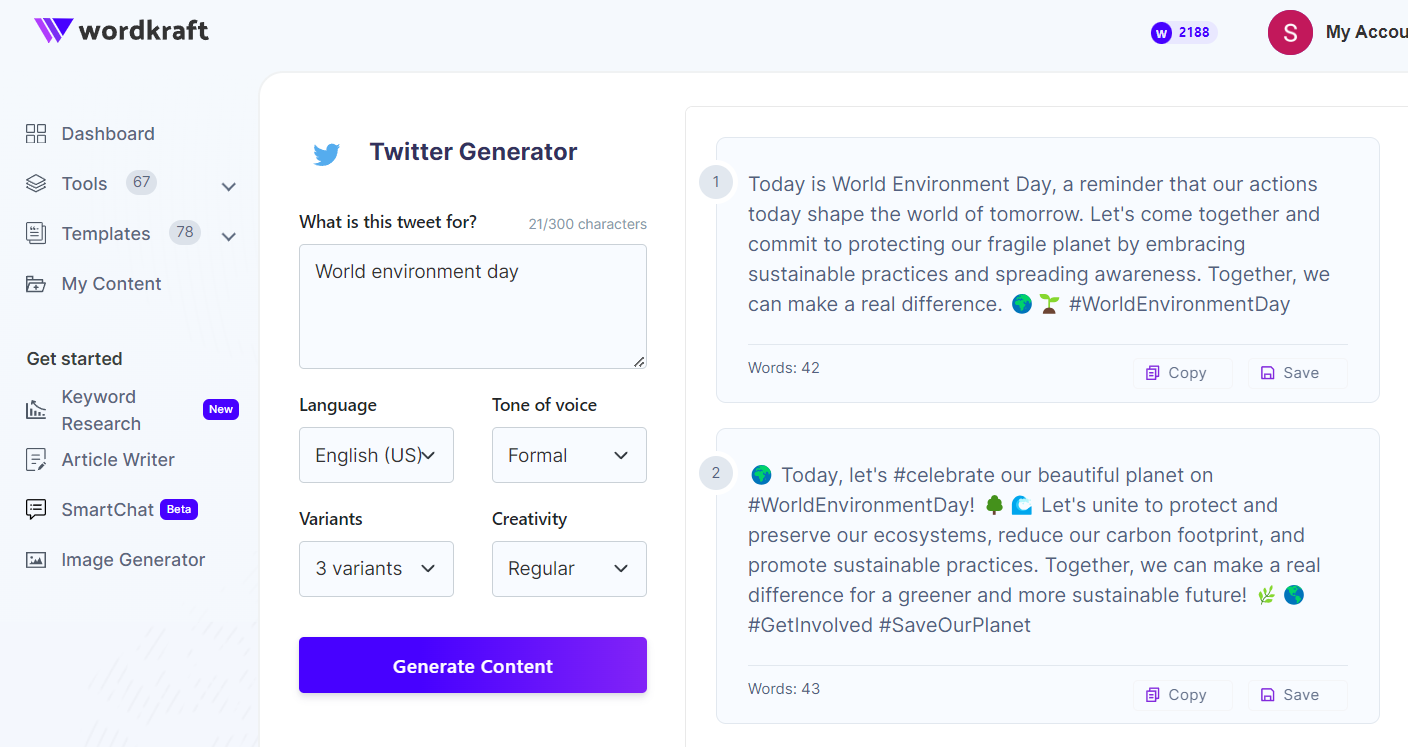This screenshot has width=1408, height=747.
Task: Open Keyword Research from the sidebar icon
Action: coord(36,409)
